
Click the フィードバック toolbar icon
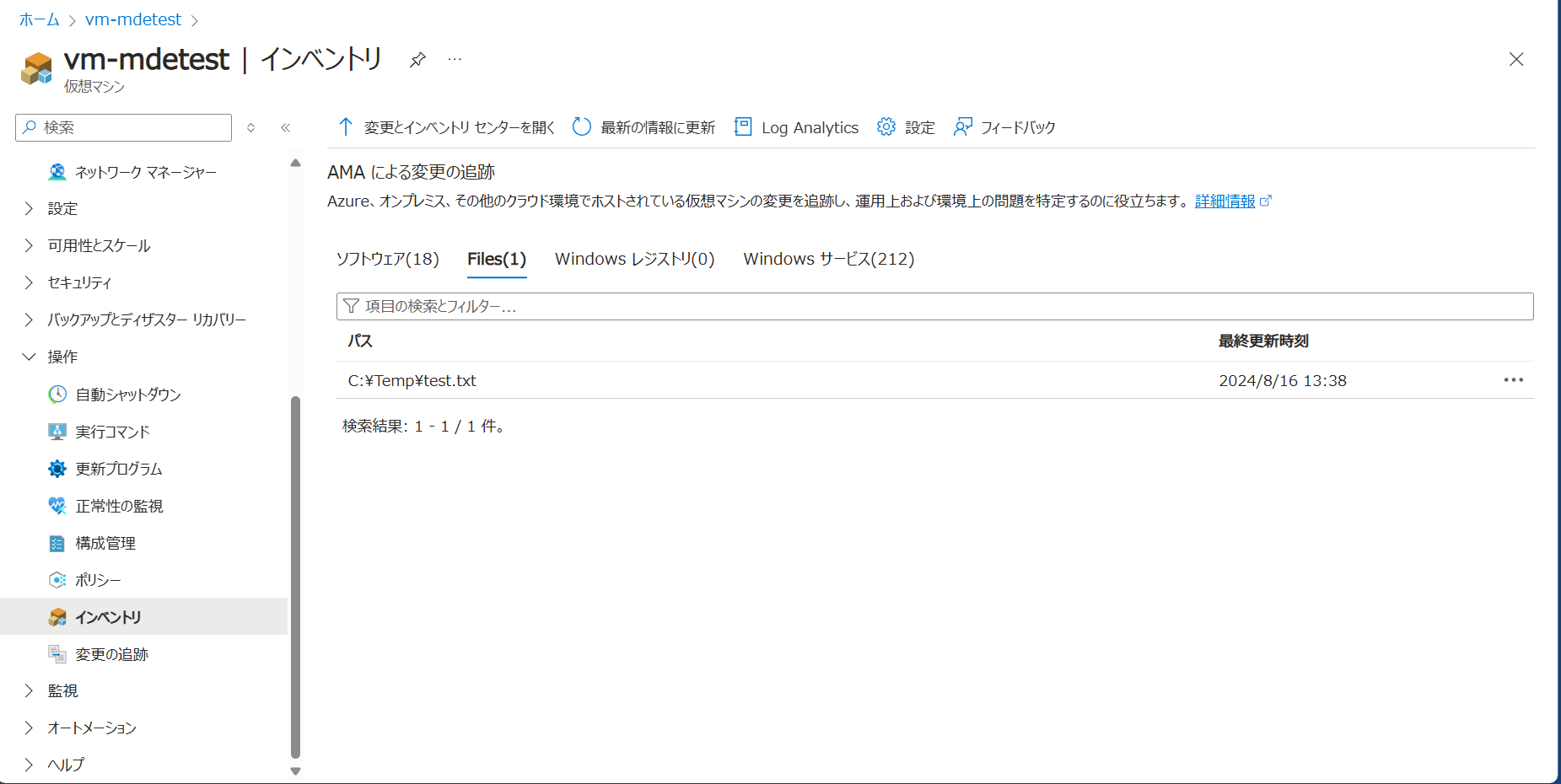click(962, 127)
